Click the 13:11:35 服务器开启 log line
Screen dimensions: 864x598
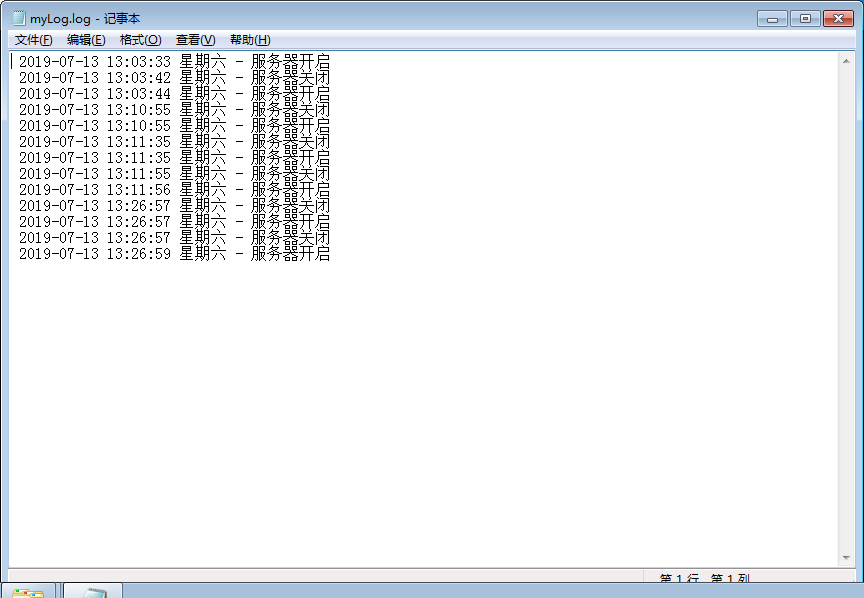[174, 157]
